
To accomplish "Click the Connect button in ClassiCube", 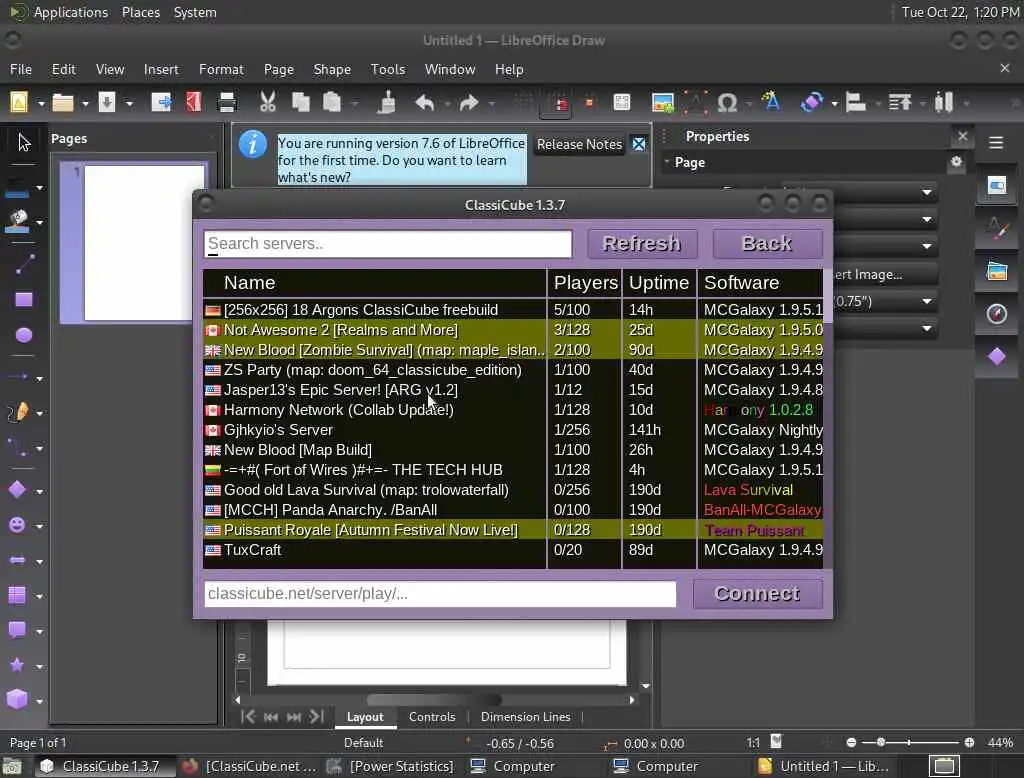I will tap(757, 594).
